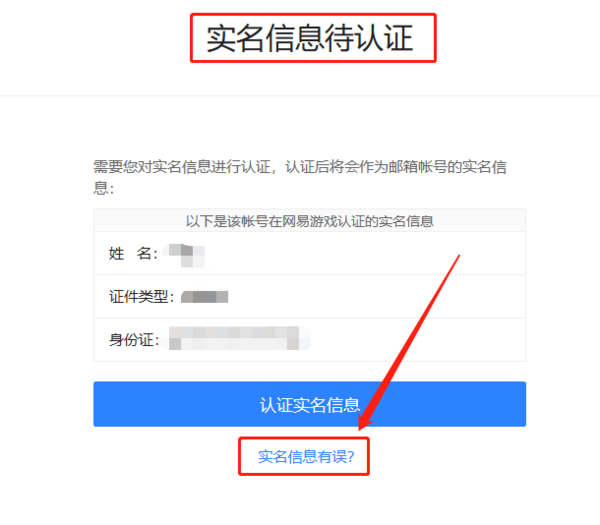The width and height of the screenshot is (600, 525).
Task: Open the 实名信息有误? link
Action: (306, 457)
